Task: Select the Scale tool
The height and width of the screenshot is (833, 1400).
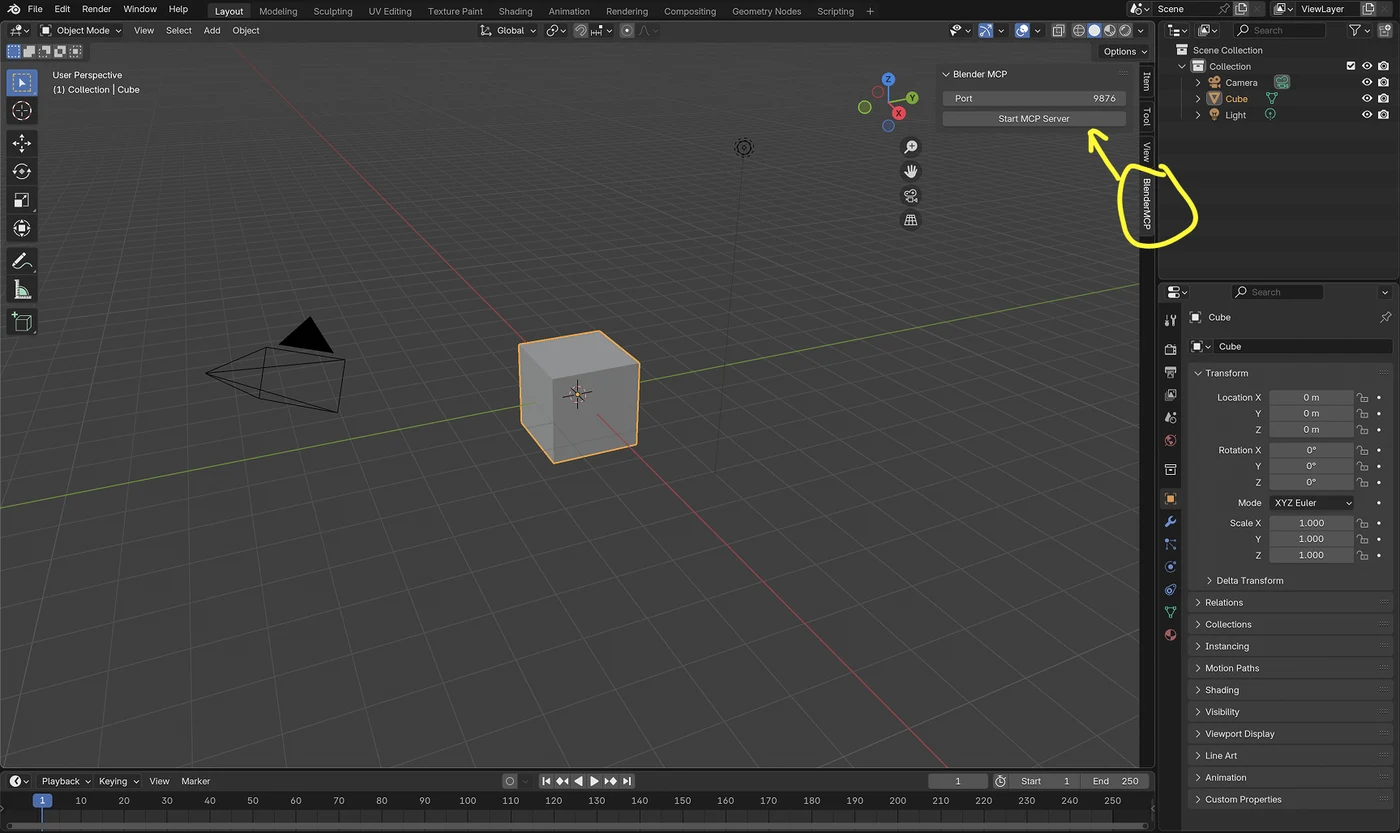Action: point(21,200)
